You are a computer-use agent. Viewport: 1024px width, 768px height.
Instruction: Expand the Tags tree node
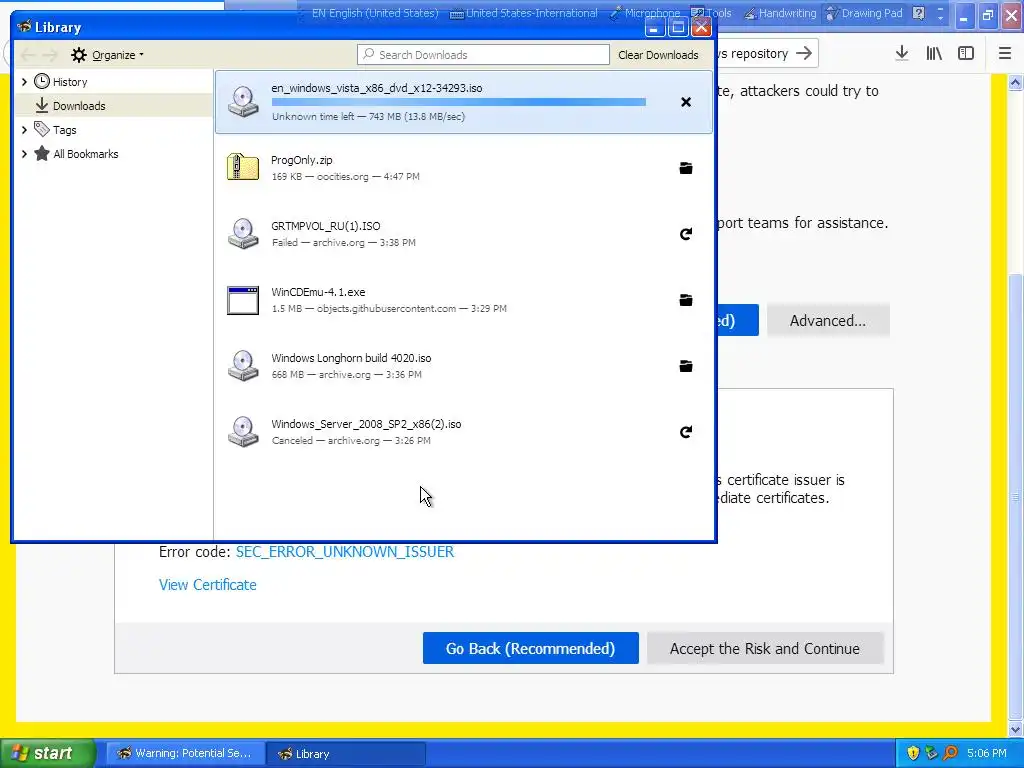click(24, 130)
